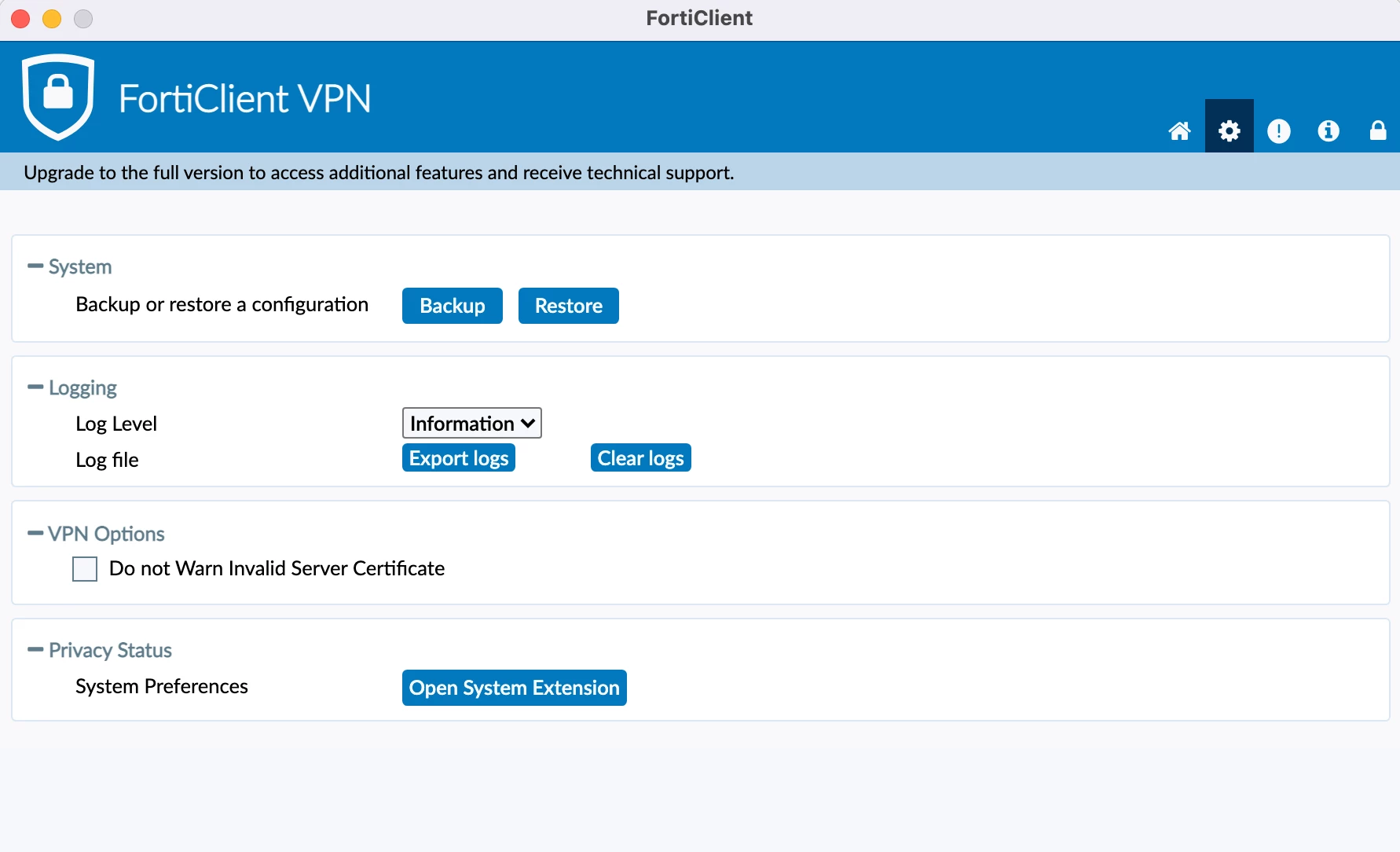Collapse the System section

[x=35, y=266]
